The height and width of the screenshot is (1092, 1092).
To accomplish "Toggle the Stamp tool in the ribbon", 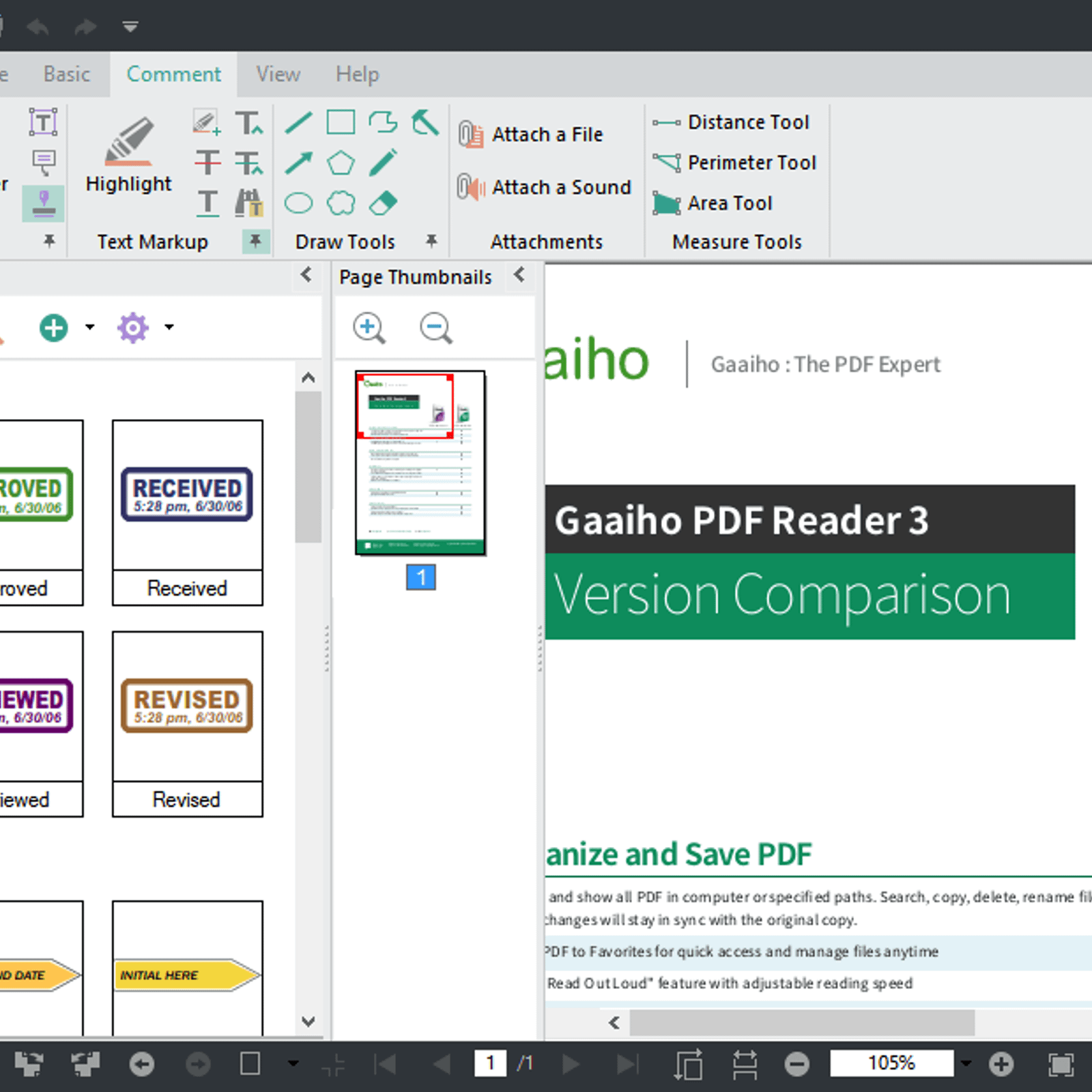I will pyautogui.click(x=44, y=203).
